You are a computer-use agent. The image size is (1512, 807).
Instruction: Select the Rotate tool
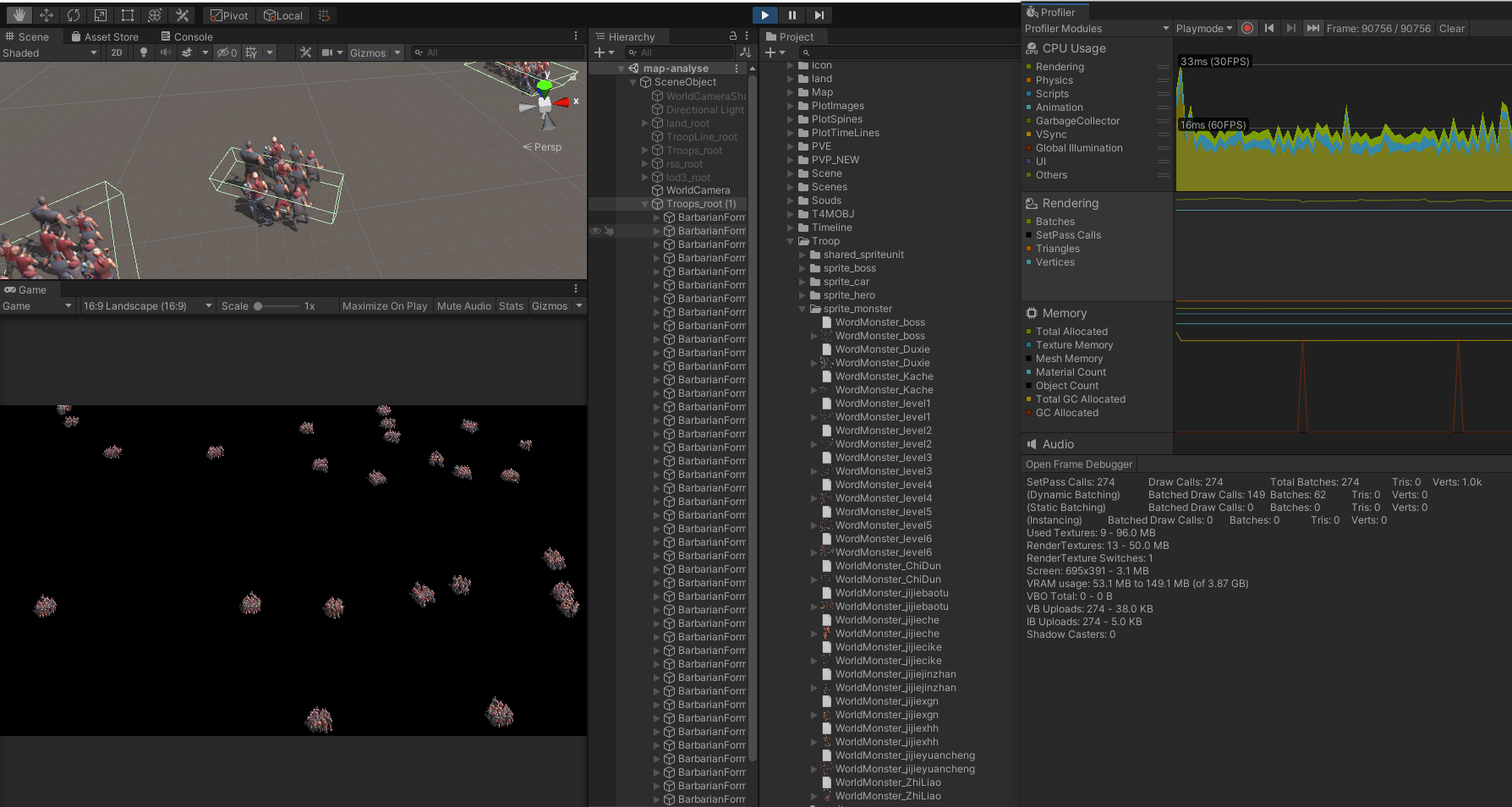click(74, 15)
